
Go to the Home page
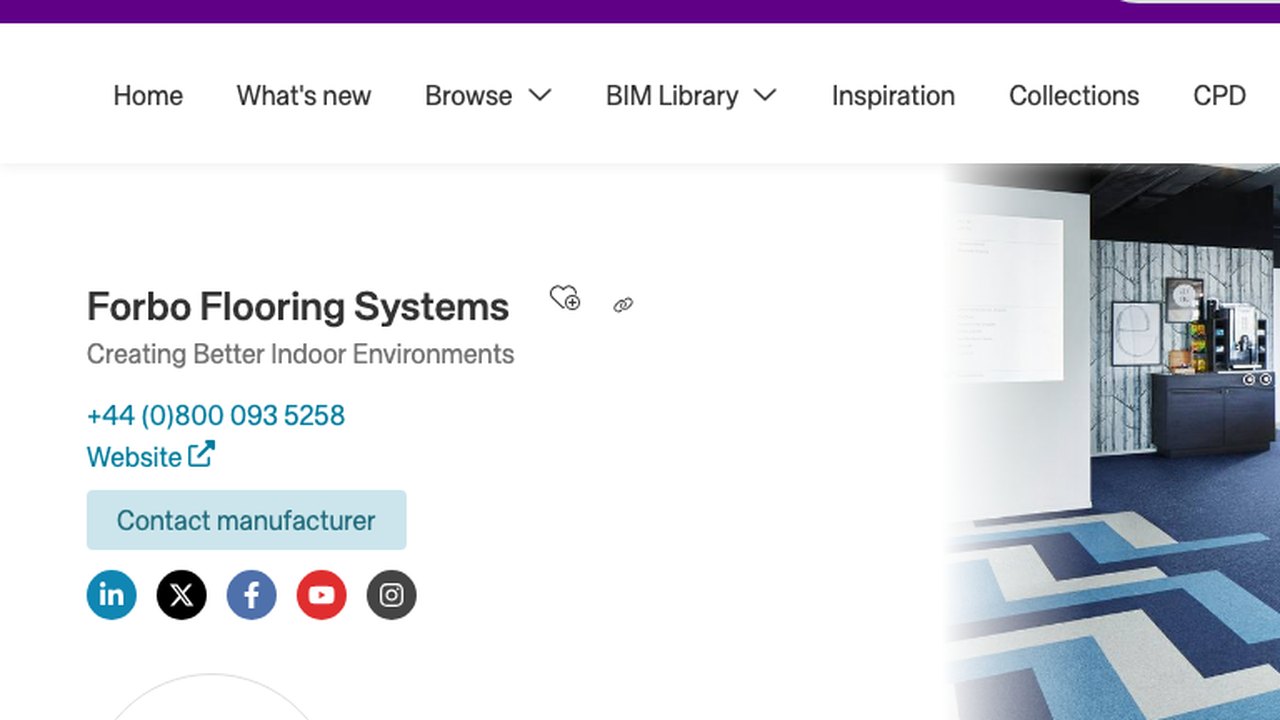click(x=148, y=96)
